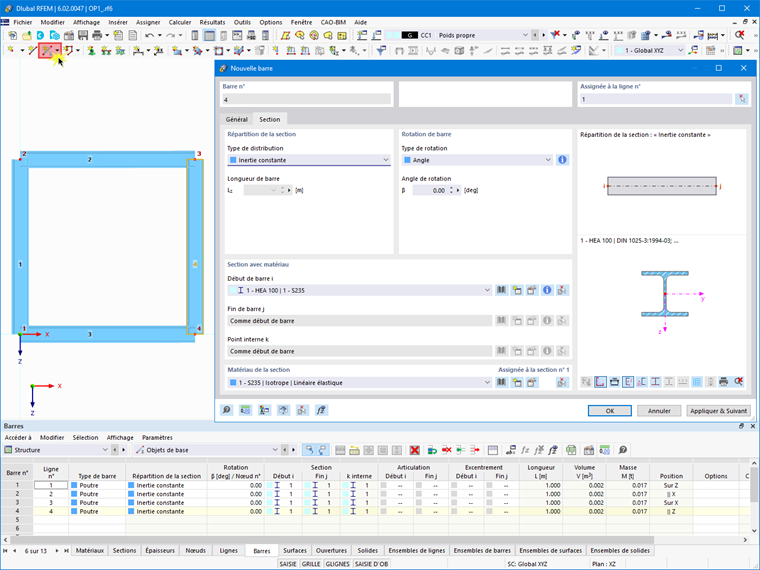Click the filter with red X icon
The width and height of the screenshot is (760, 570).
point(555,35)
